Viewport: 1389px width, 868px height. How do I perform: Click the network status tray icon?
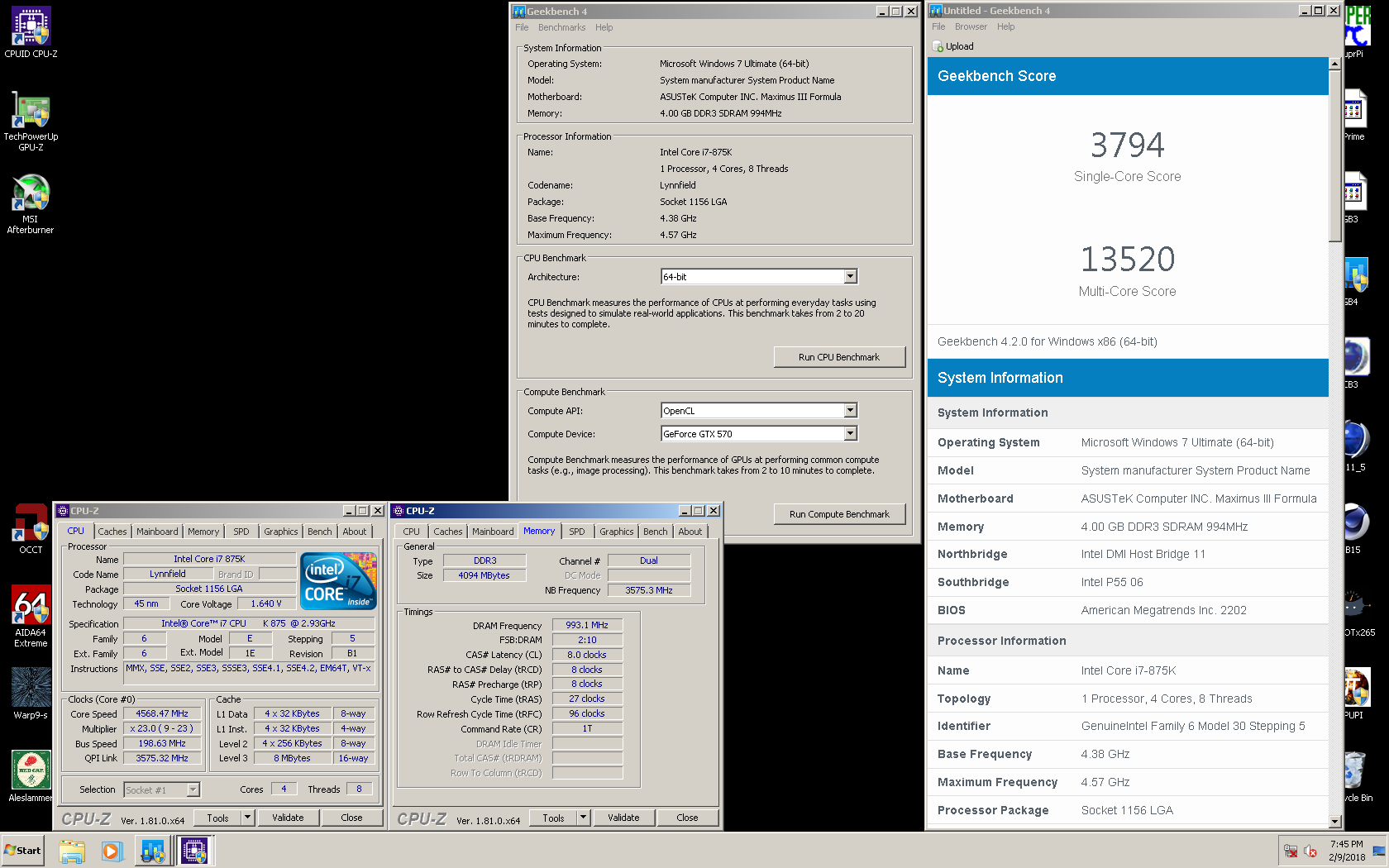coord(1291,851)
